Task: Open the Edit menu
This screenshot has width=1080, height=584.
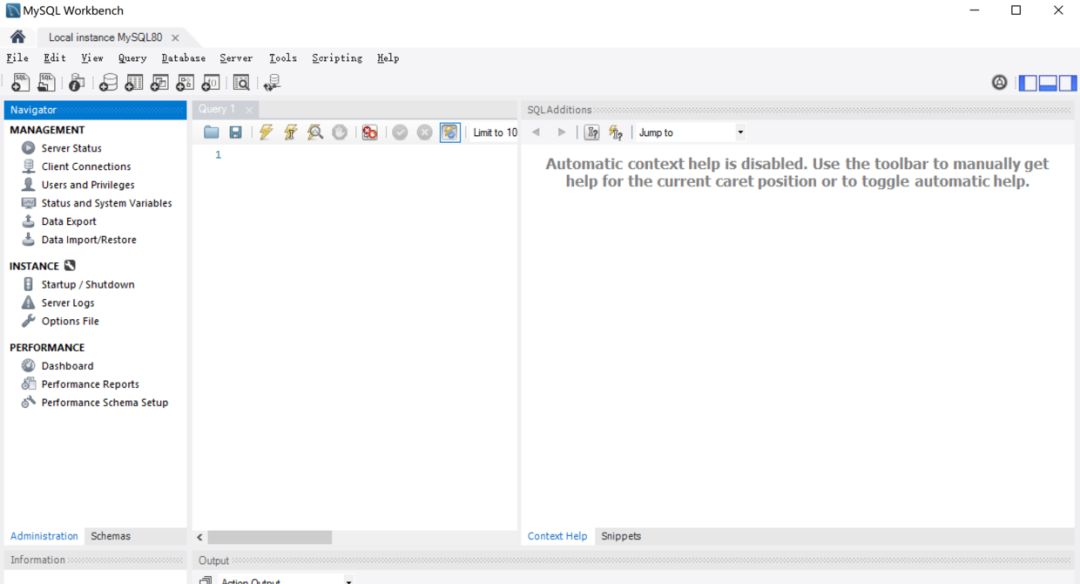Action: tap(54, 58)
